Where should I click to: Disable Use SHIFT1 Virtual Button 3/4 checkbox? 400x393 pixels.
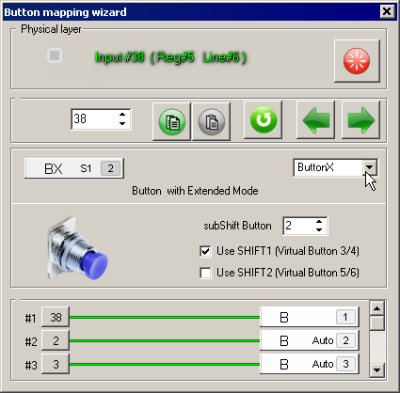click(205, 251)
